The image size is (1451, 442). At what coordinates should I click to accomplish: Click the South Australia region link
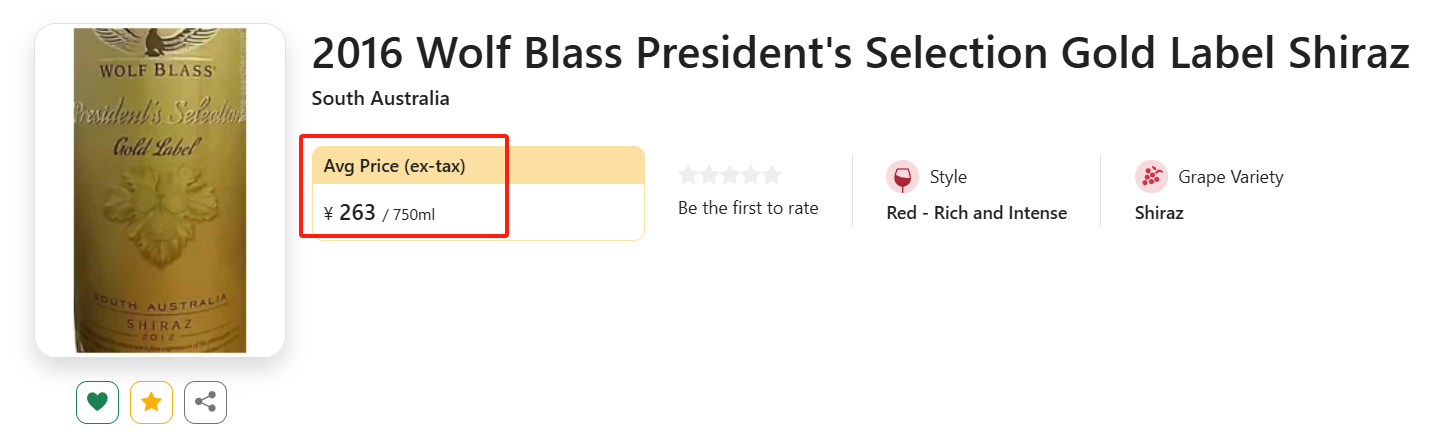tap(381, 98)
